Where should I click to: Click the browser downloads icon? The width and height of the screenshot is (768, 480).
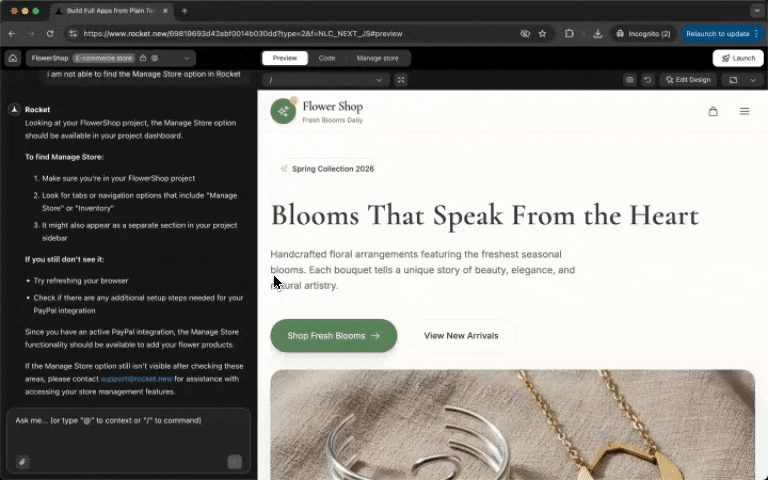(597, 33)
